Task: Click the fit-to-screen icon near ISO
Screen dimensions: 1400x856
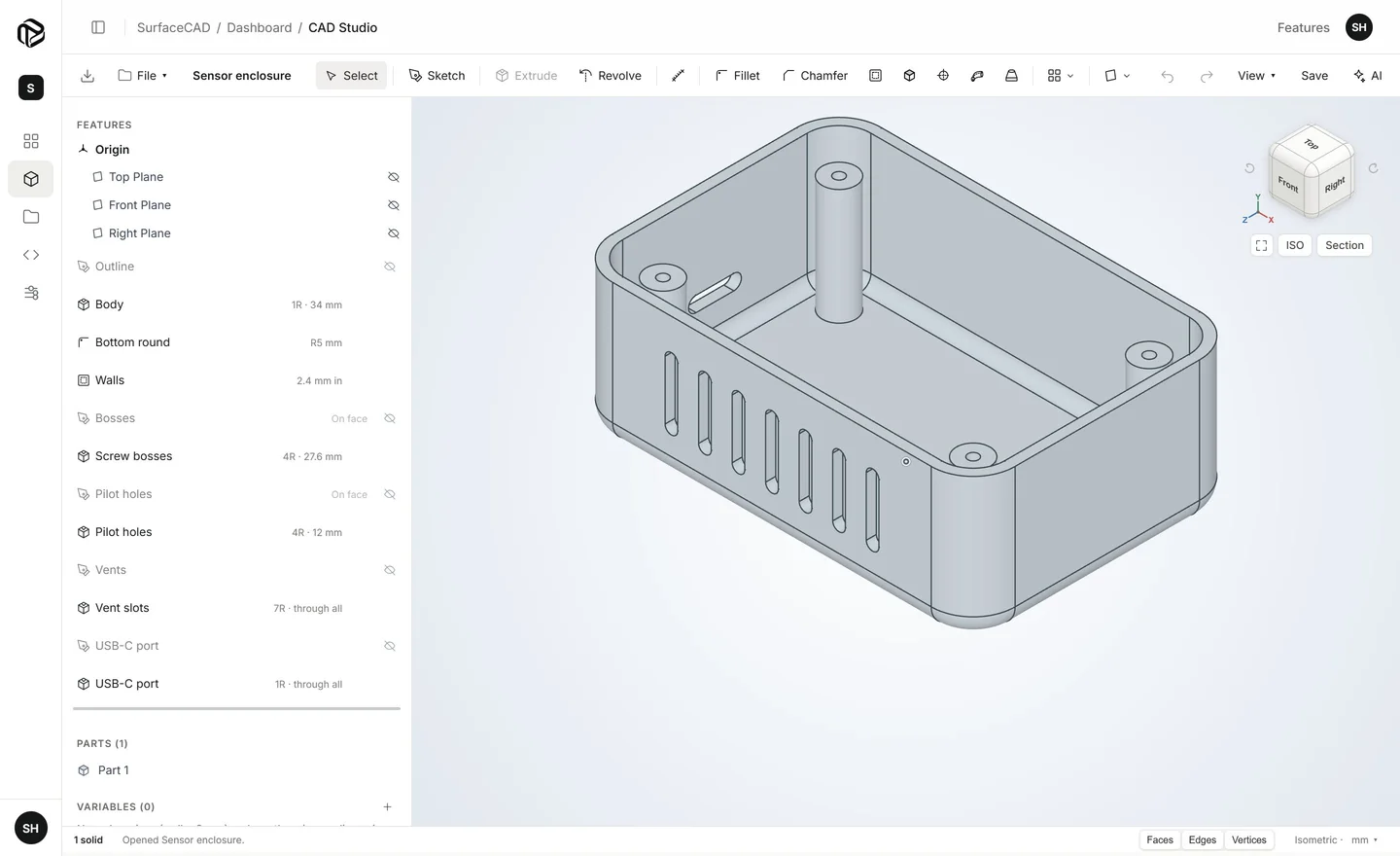Action: [1262, 245]
